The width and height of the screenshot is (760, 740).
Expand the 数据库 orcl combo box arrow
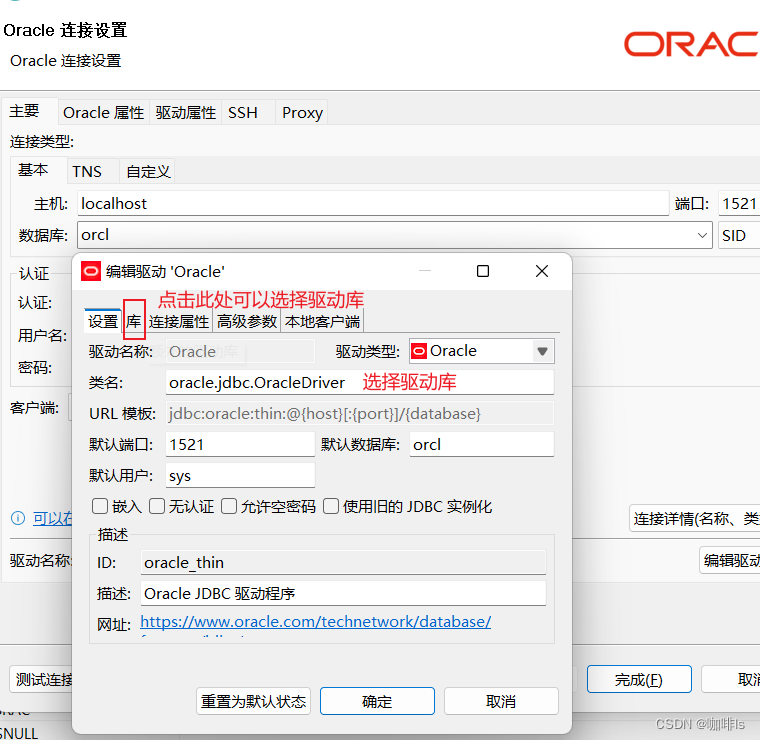point(702,236)
